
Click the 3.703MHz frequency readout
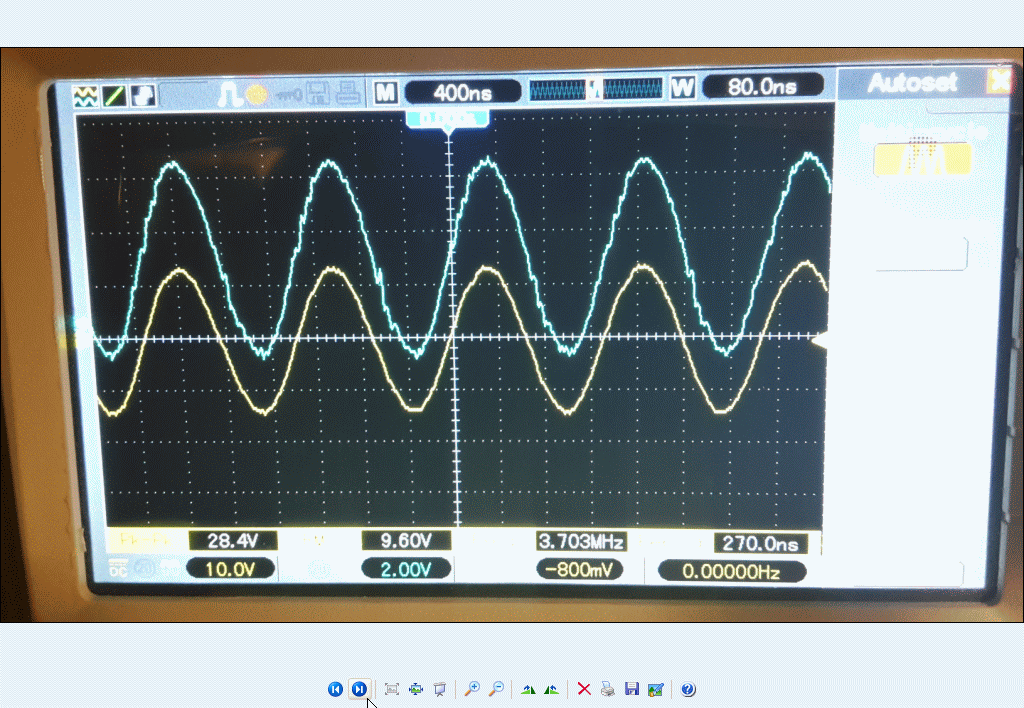(581, 542)
